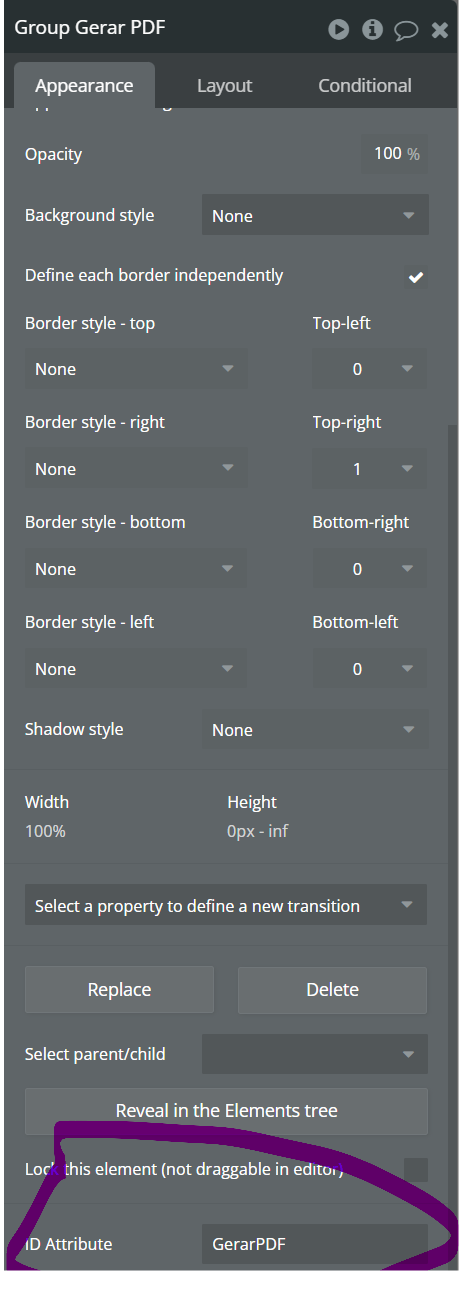Close the Group Gerar PDF property panel

pyautogui.click(x=439, y=30)
